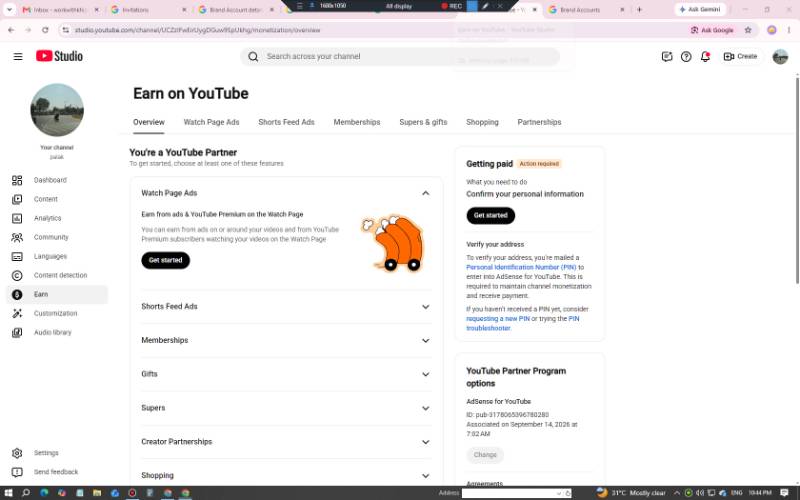Click the search magnifier icon
The width and height of the screenshot is (800, 500).
tap(253, 57)
